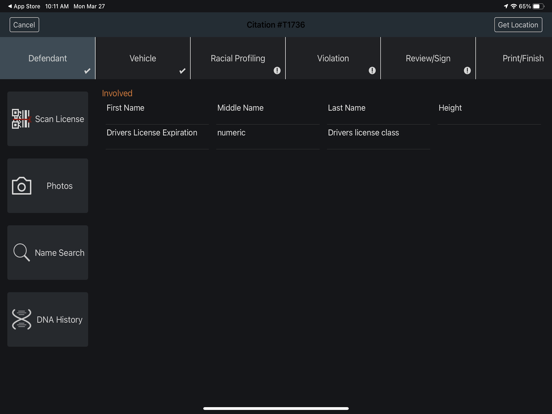Viewport: 552px width, 414px height.
Task: Click the Review/Sign exclamation icon
Action: click(x=467, y=70)
